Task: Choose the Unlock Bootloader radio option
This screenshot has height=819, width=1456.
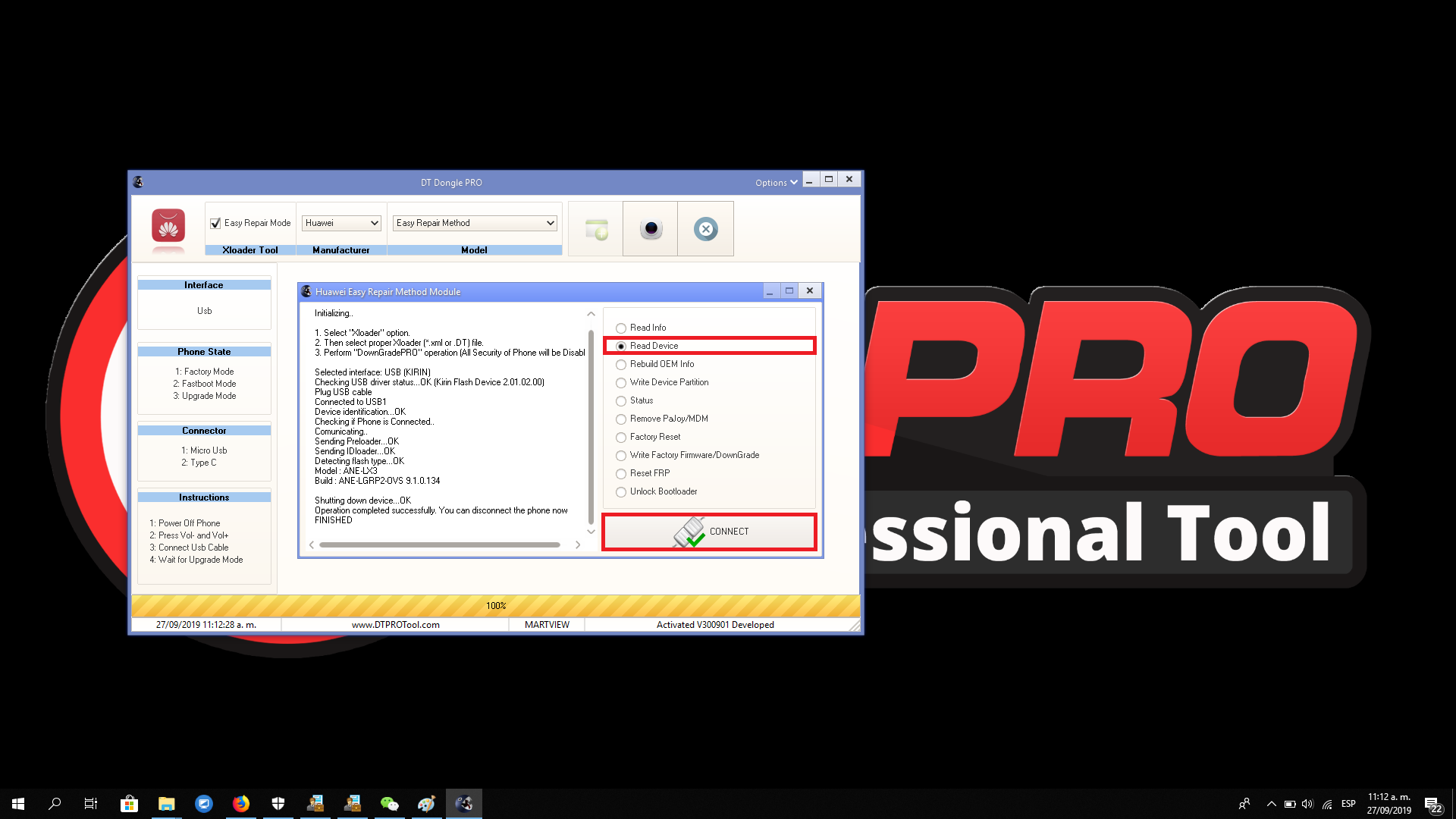Action: coord(621,492)
